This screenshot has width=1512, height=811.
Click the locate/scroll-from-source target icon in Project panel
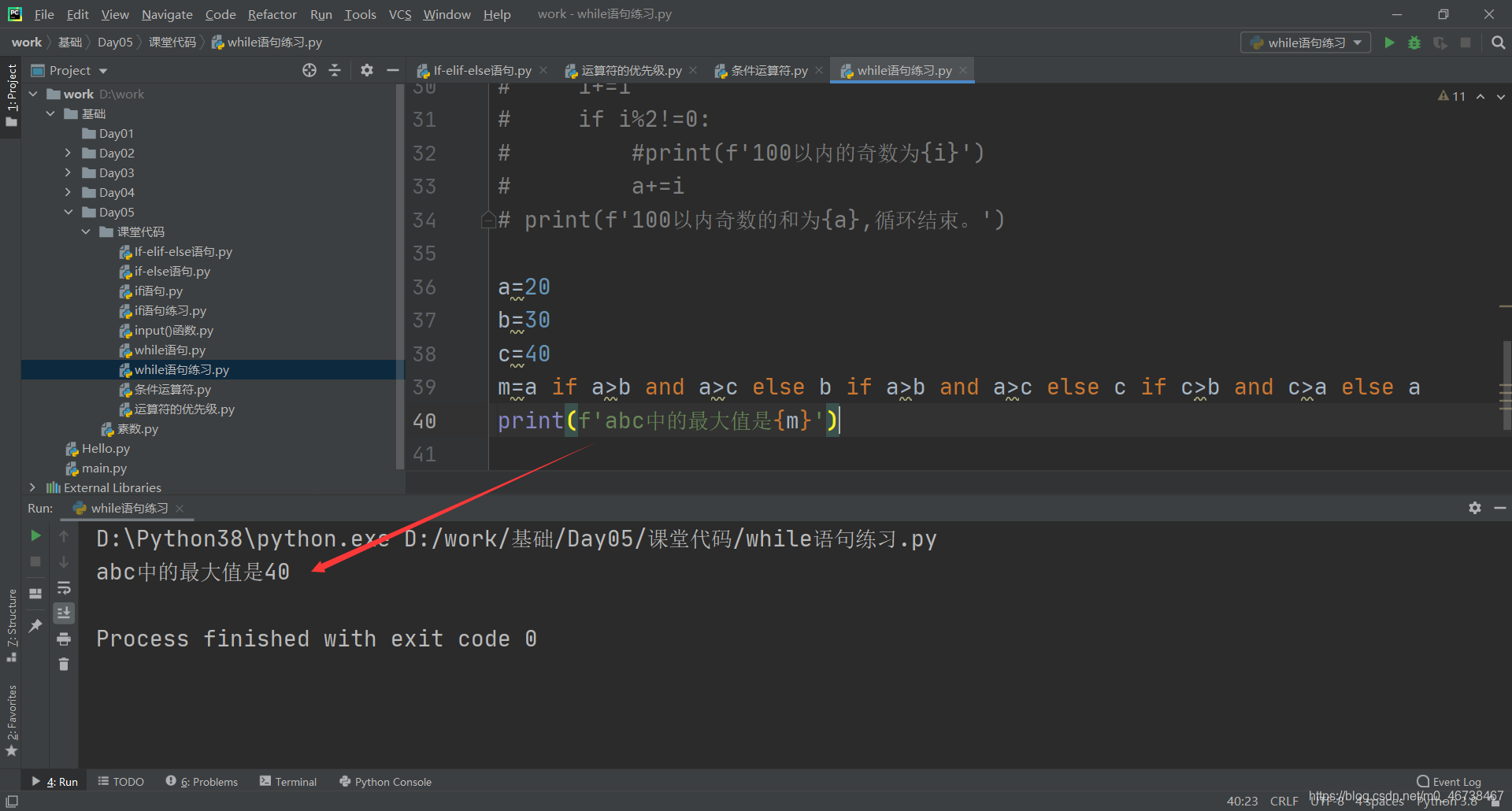(x=309, y=70)
